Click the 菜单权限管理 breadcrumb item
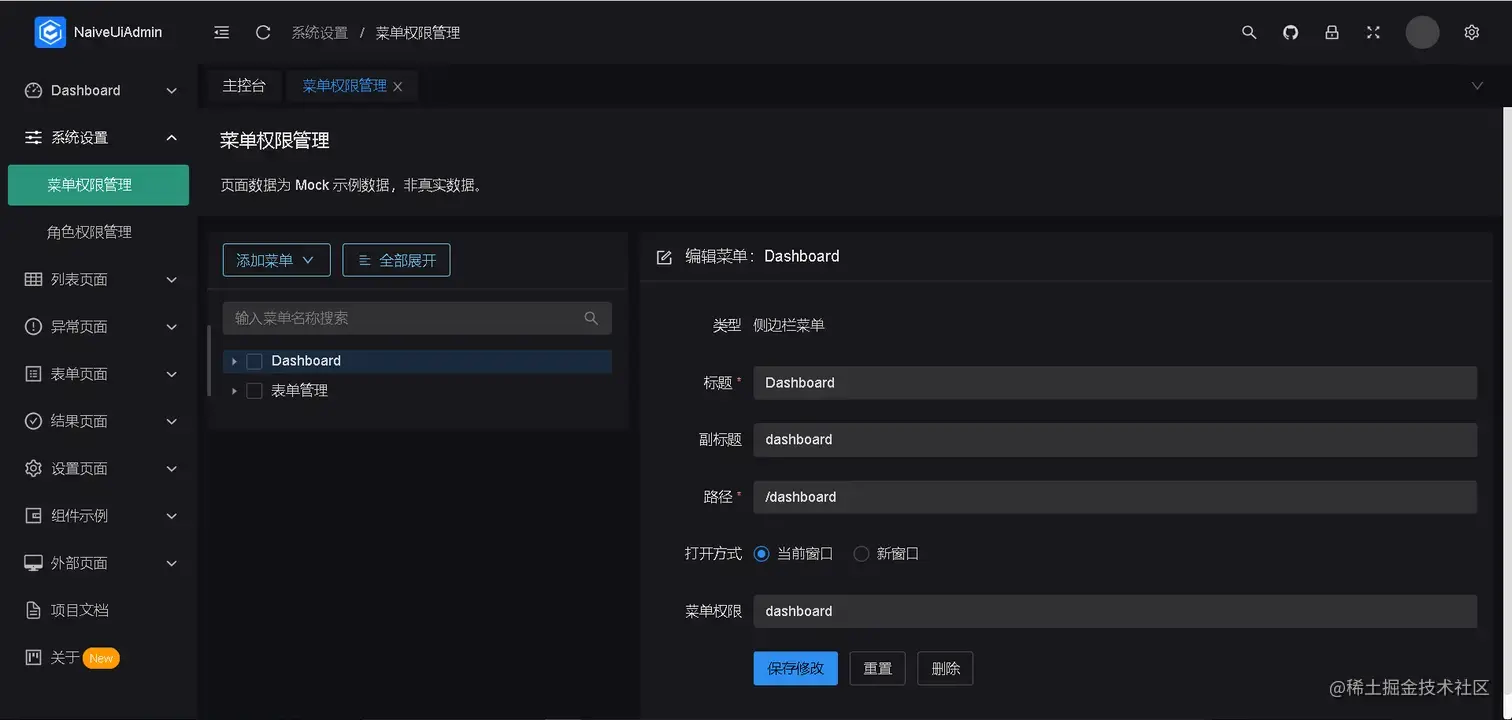This screenshot has width=1512, height=720. 418,33
